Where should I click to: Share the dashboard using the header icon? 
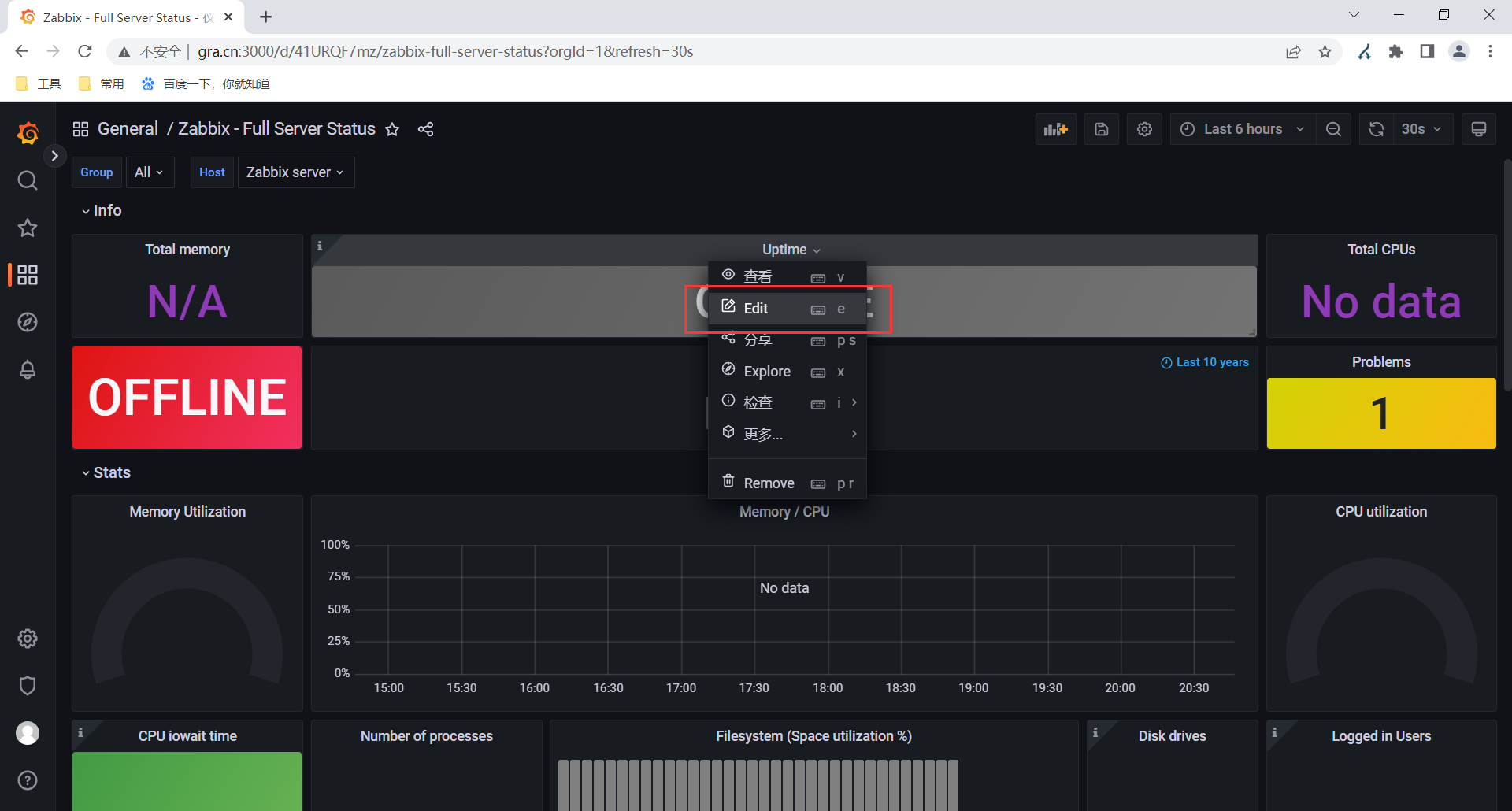(x=426, y=129)
